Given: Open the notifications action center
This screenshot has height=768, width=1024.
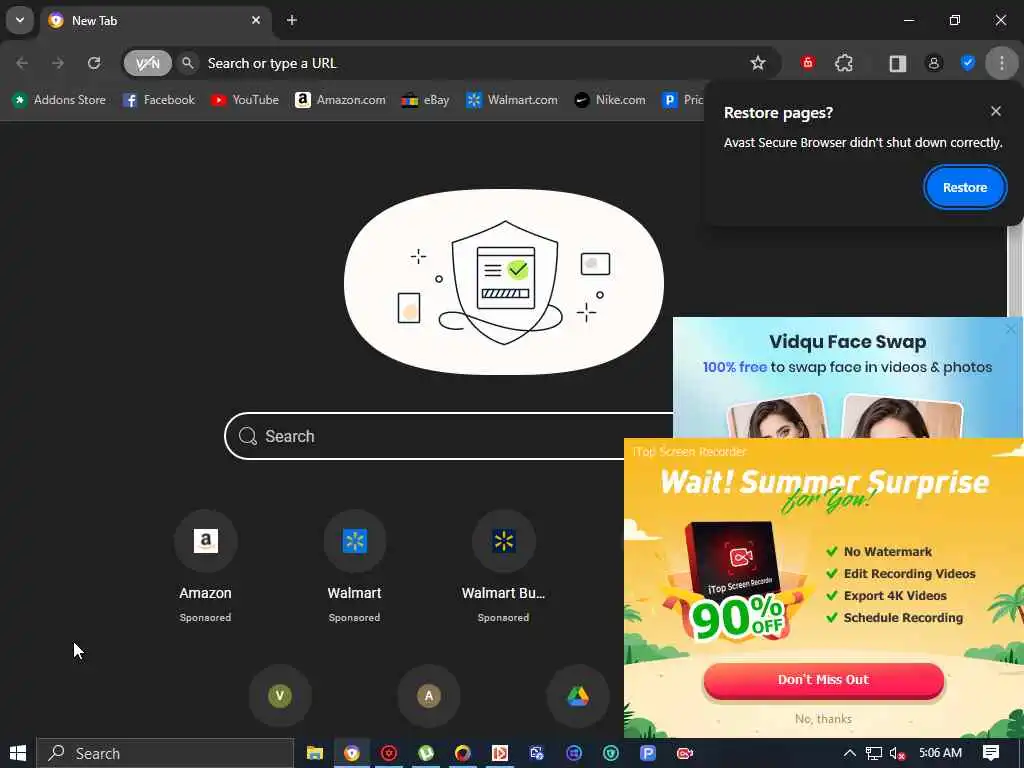Looking at the screenshot, I should pos(991,753).
